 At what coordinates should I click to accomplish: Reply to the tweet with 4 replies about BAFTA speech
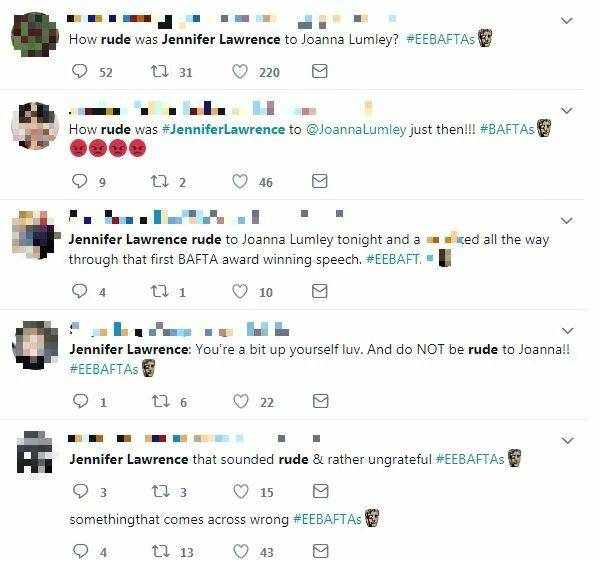point(80,292)
